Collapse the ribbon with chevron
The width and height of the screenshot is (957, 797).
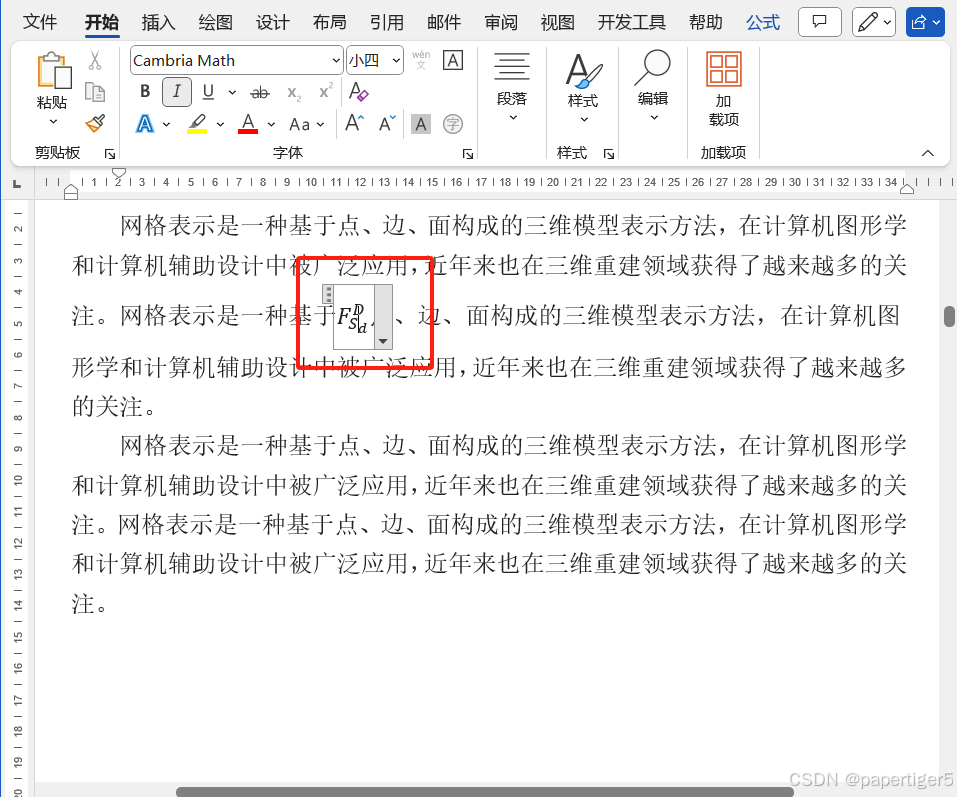coord(928,153)
